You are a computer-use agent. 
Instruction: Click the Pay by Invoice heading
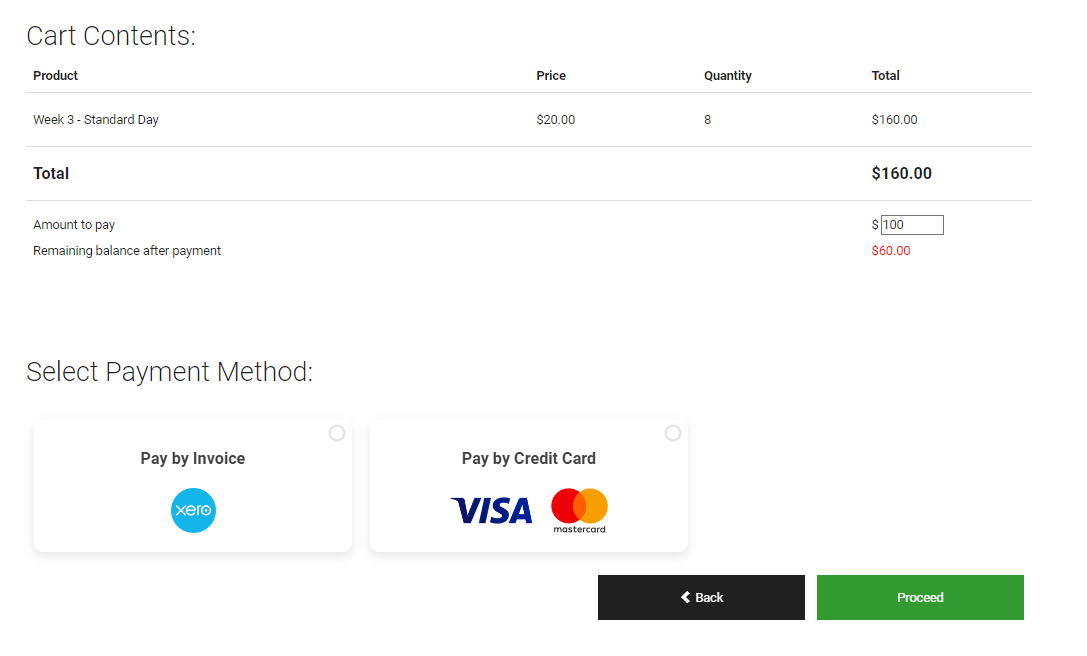click(x=193, y=458)
